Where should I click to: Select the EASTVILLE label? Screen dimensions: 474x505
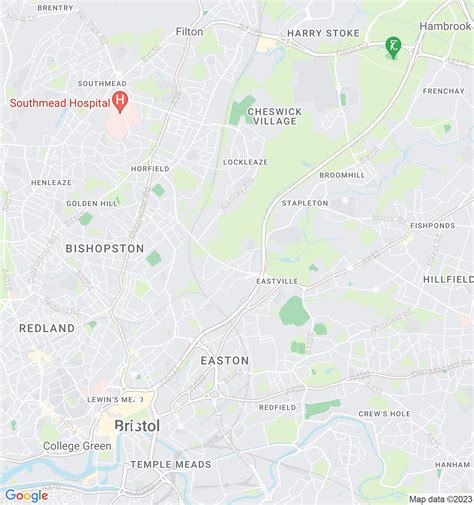277,281
